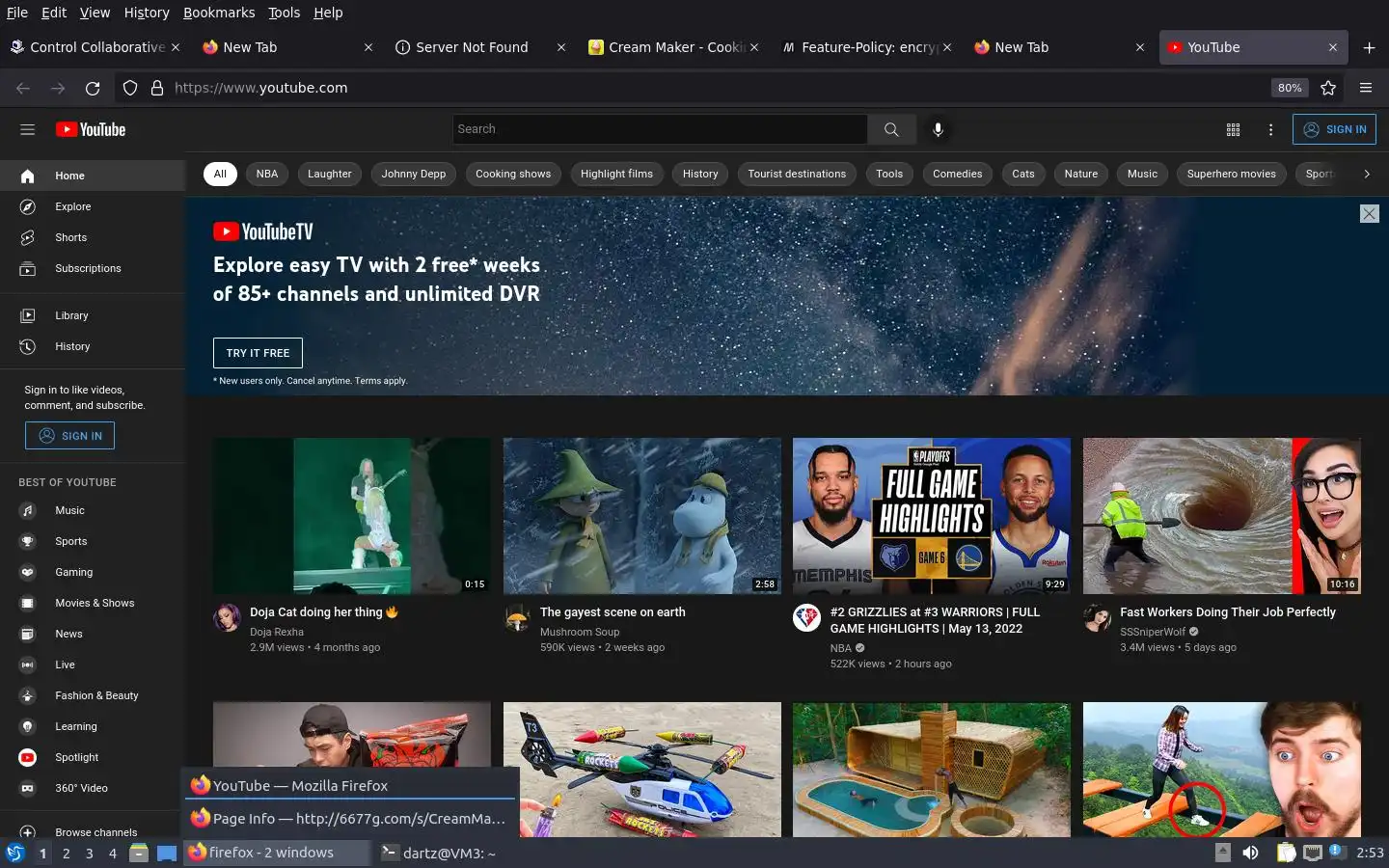Select the Tourist destinations filter chip
Viewport: 1389px width, 868px height.
797,174
